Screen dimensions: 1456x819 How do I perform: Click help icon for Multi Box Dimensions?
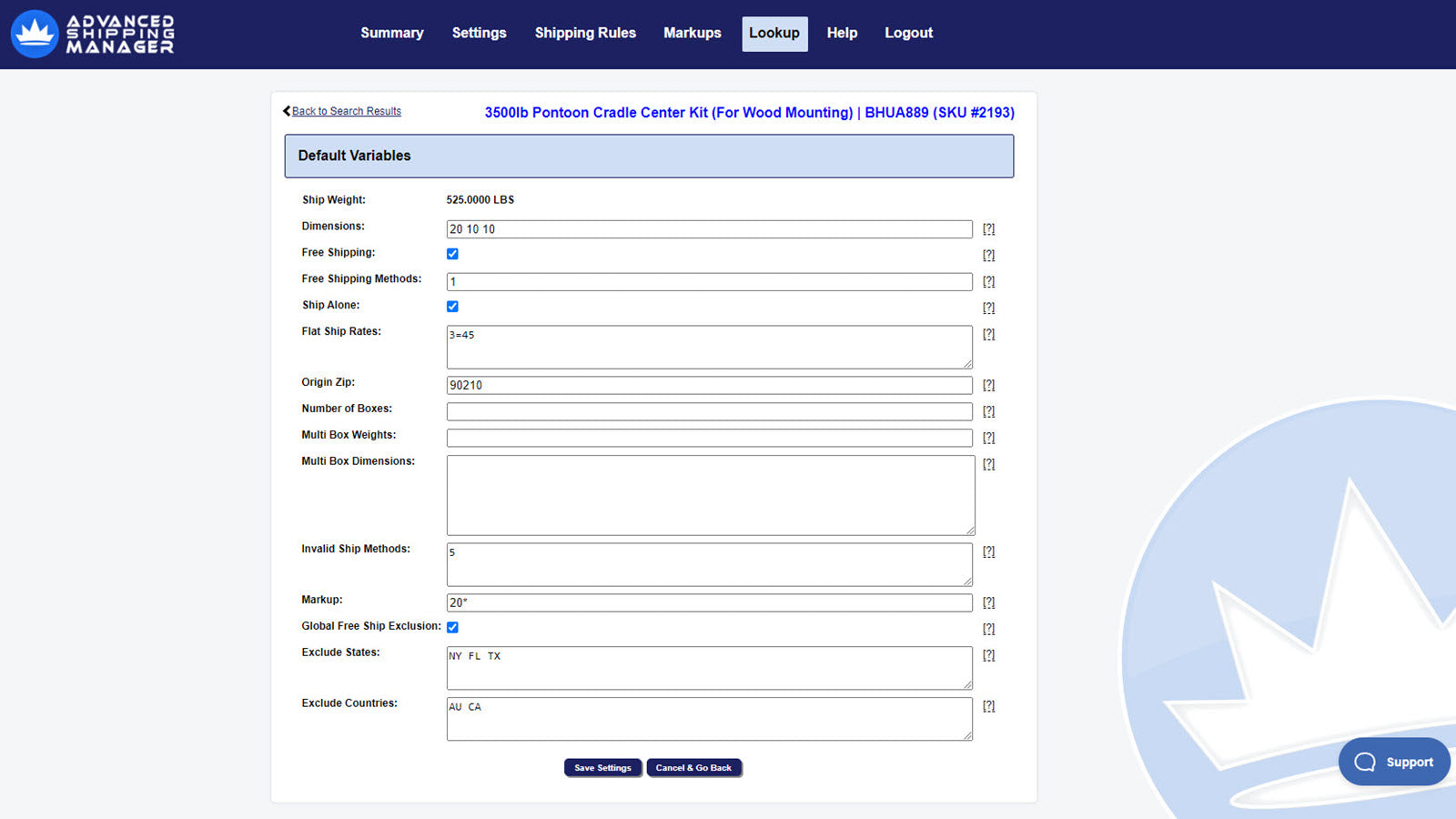988,464
